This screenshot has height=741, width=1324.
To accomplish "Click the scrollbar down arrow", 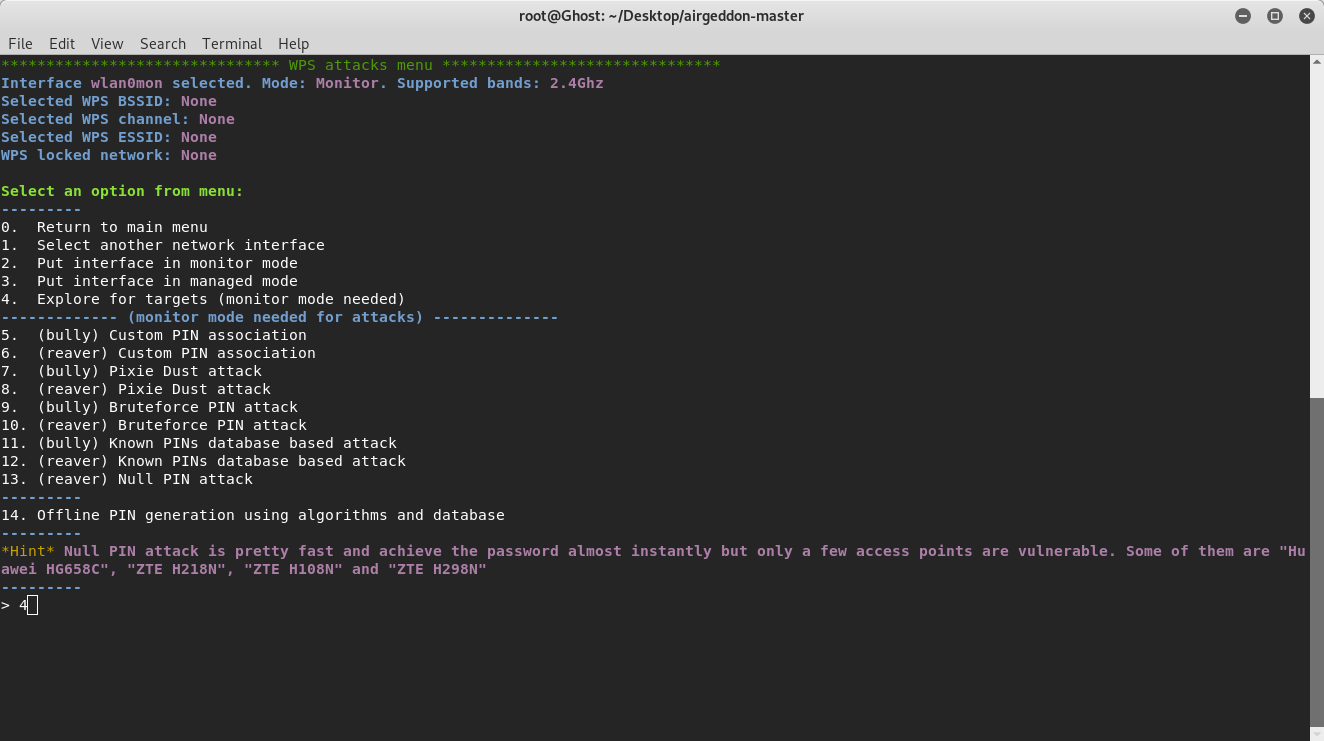I will (1316, 733).
